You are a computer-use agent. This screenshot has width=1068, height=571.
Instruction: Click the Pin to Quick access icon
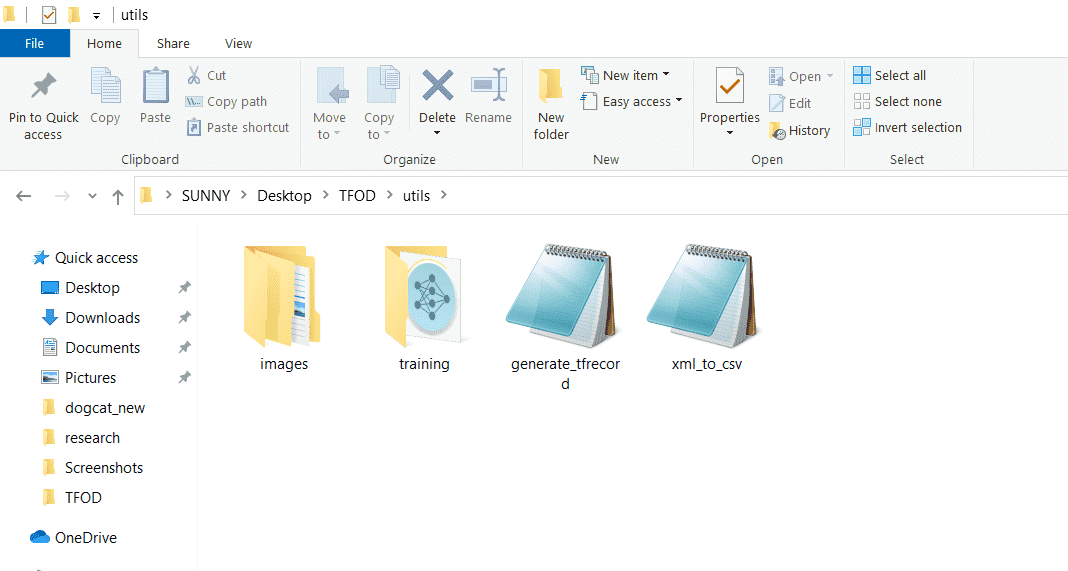(44, 85)
